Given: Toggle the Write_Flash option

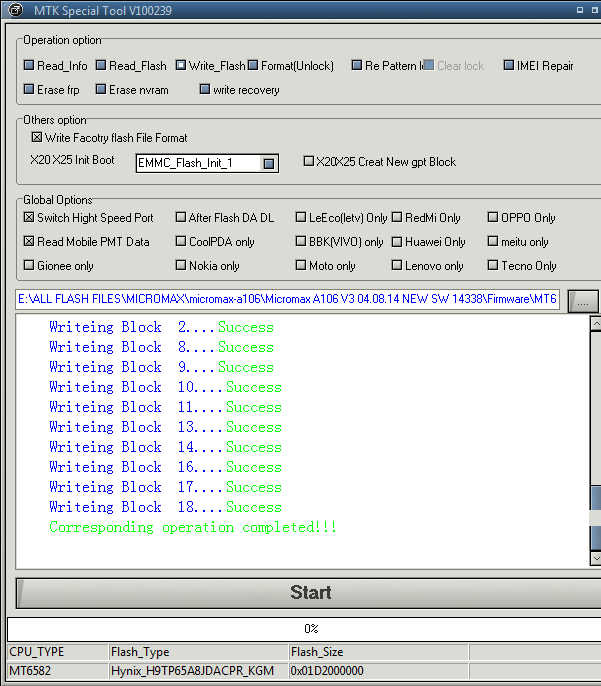Looking at the screenshot, I should tap(181, 66).
